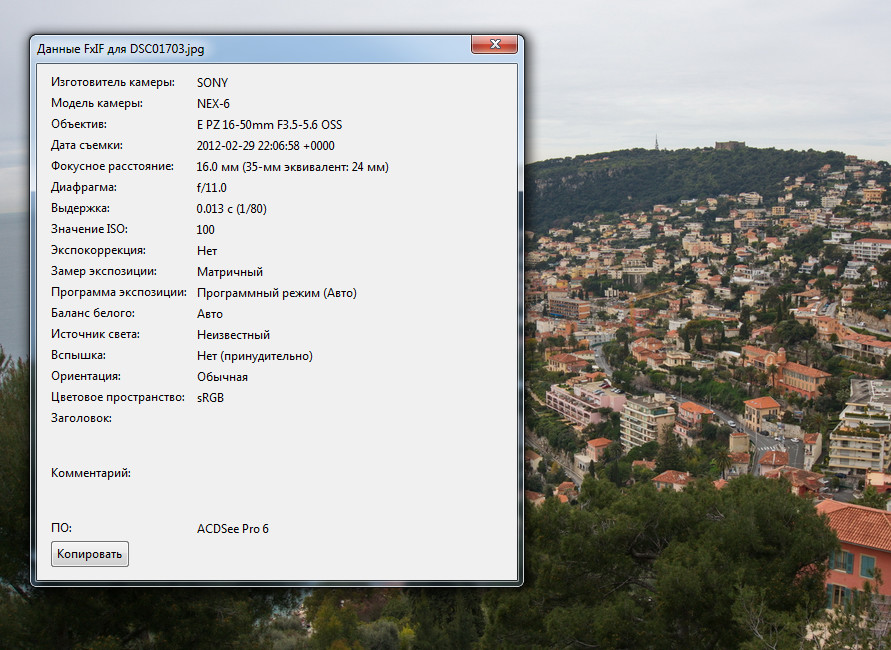The image size is (891, 650).
Task: Click the Баланс белого label
Action: click(93, 313)
